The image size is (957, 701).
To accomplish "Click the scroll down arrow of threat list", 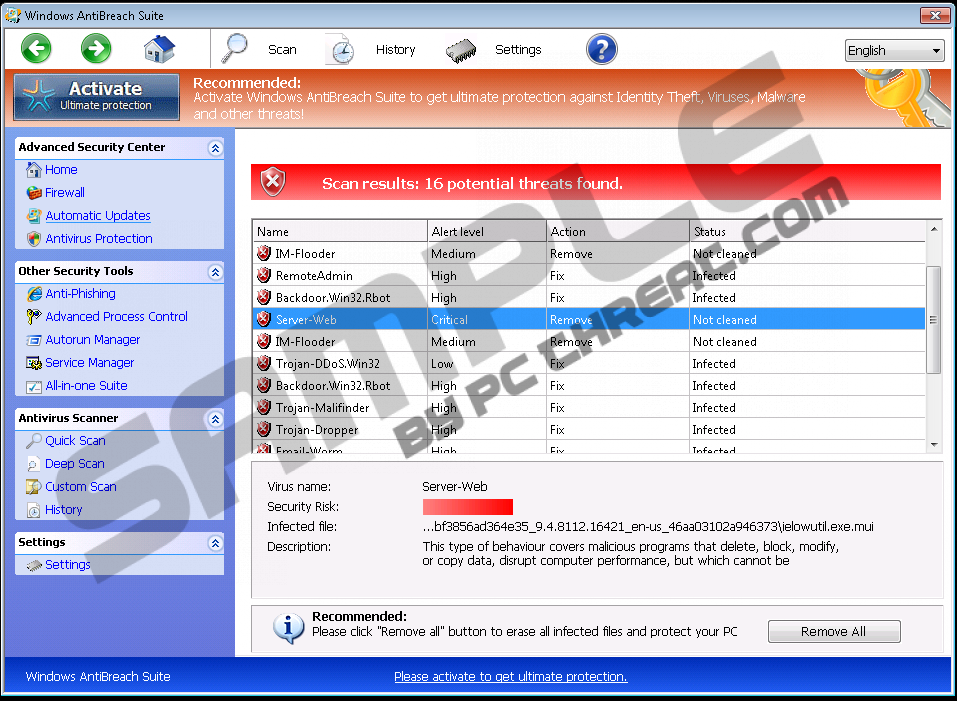I will coord(934,445).
